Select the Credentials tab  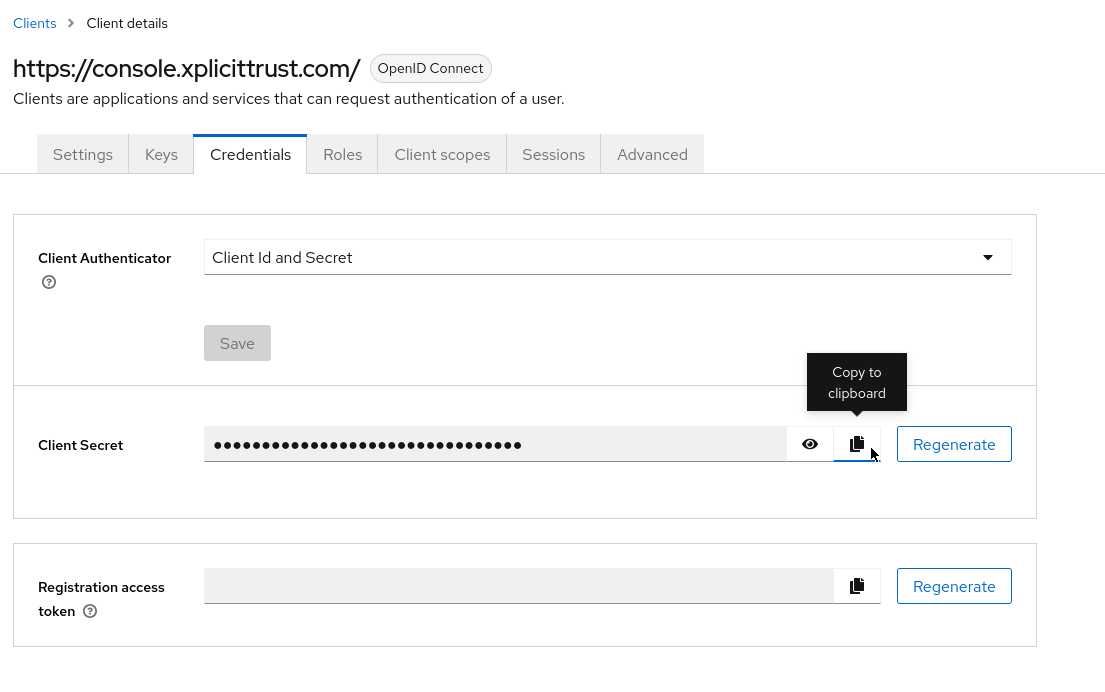pos(250,154)
